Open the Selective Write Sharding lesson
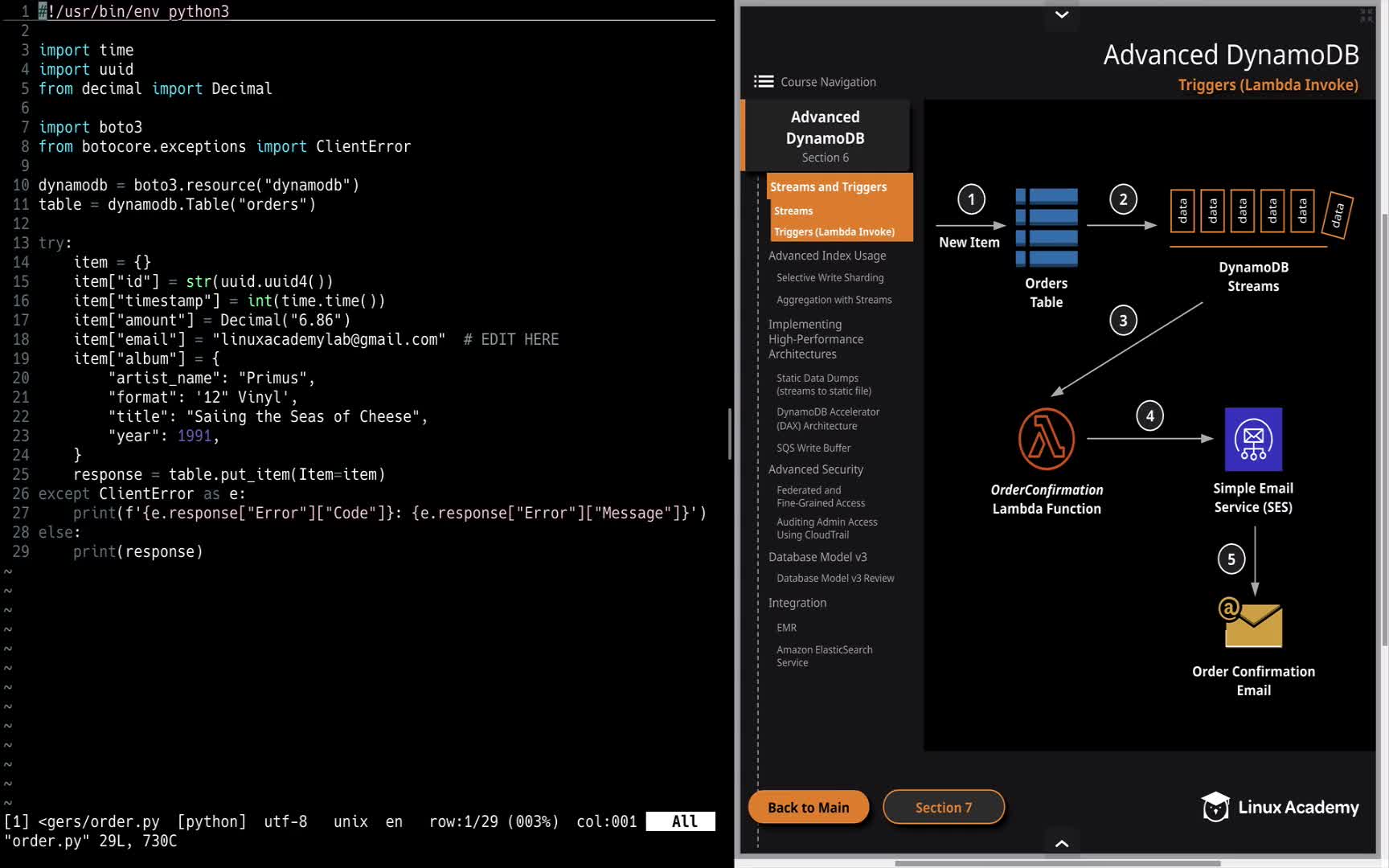Image resolution: width=1389 pixels, height=868 pixels. pos(830,277)
